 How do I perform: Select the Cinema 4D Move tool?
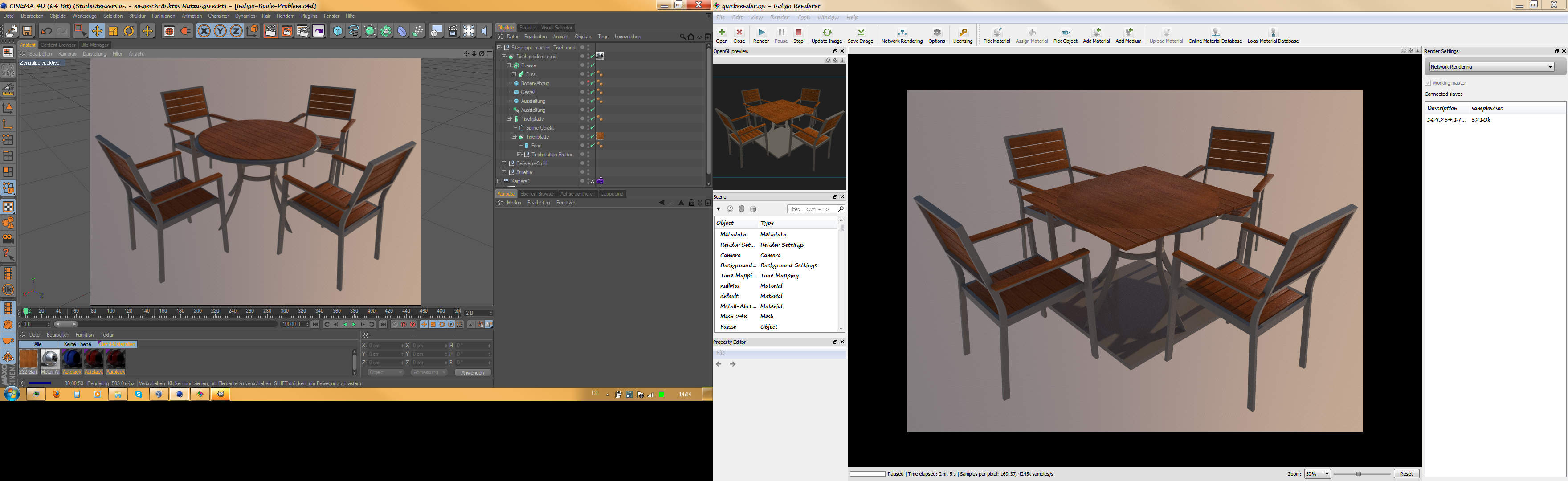coord(97,31)
